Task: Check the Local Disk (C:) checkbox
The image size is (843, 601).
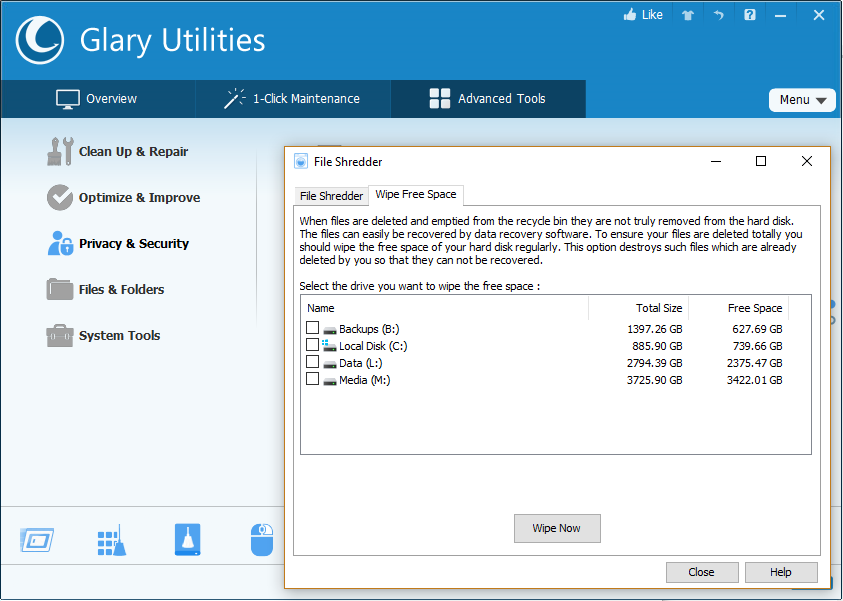Action: click(x=312, y=345)
